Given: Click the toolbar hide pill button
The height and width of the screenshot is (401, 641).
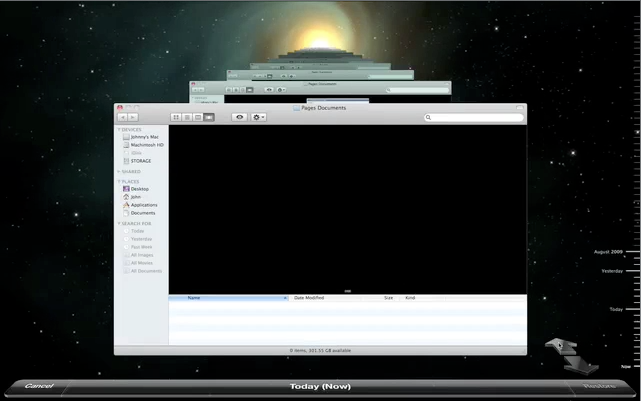Looking at the screenshot, I should 520,108.
